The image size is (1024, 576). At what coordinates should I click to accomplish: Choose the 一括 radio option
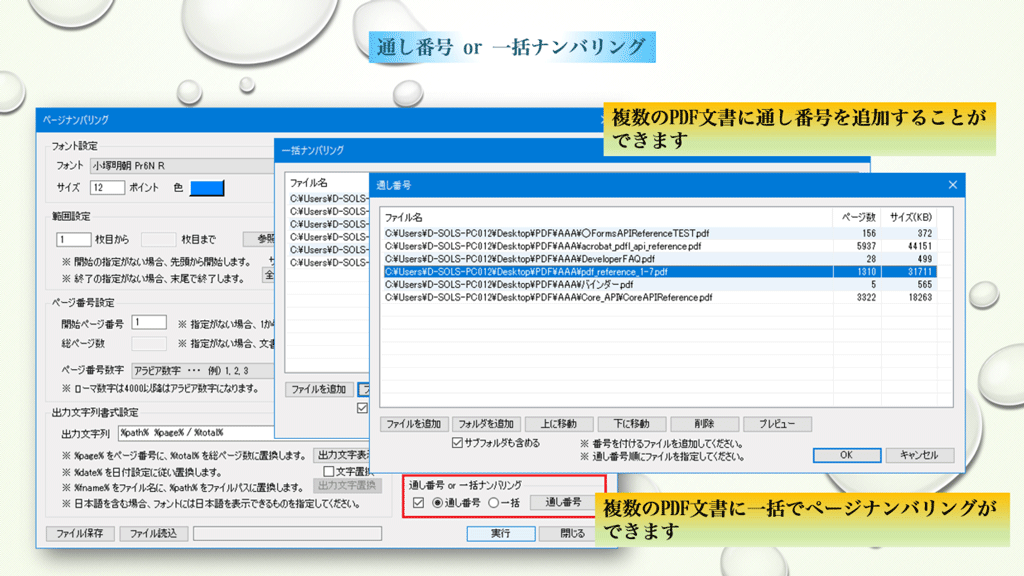(x=493, y=502)
